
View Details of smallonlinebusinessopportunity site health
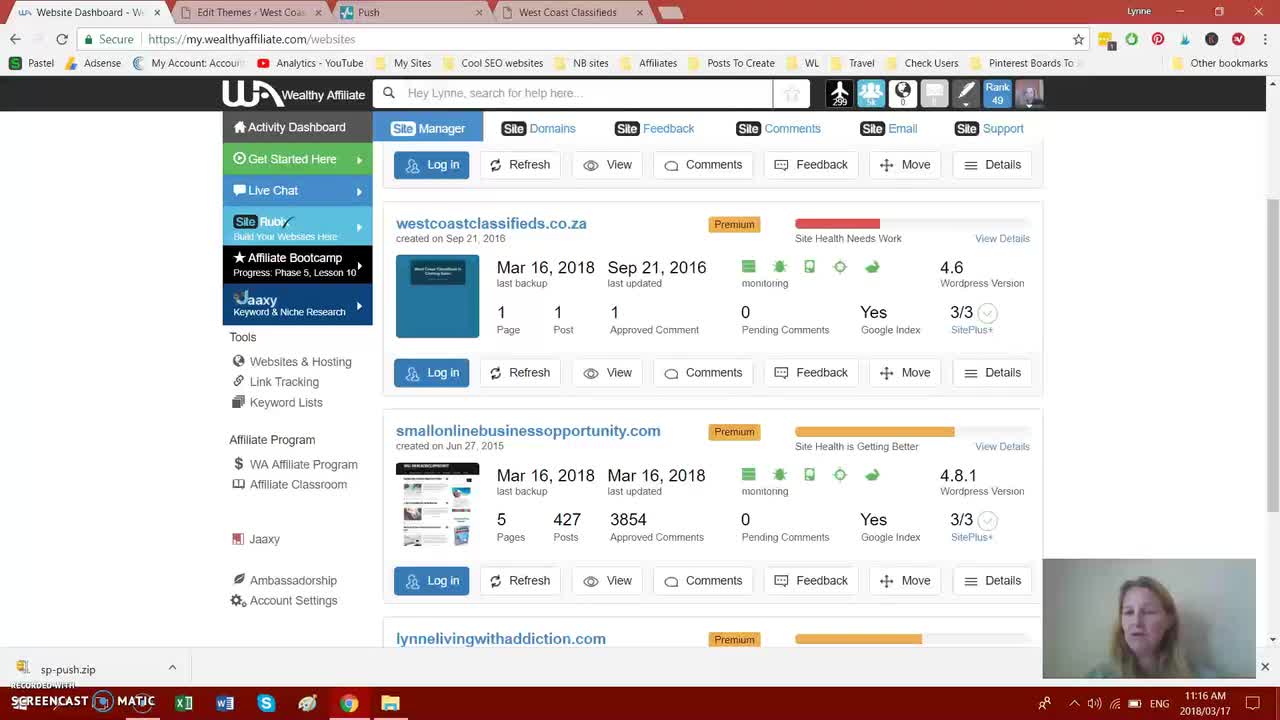pos(1002,446)
